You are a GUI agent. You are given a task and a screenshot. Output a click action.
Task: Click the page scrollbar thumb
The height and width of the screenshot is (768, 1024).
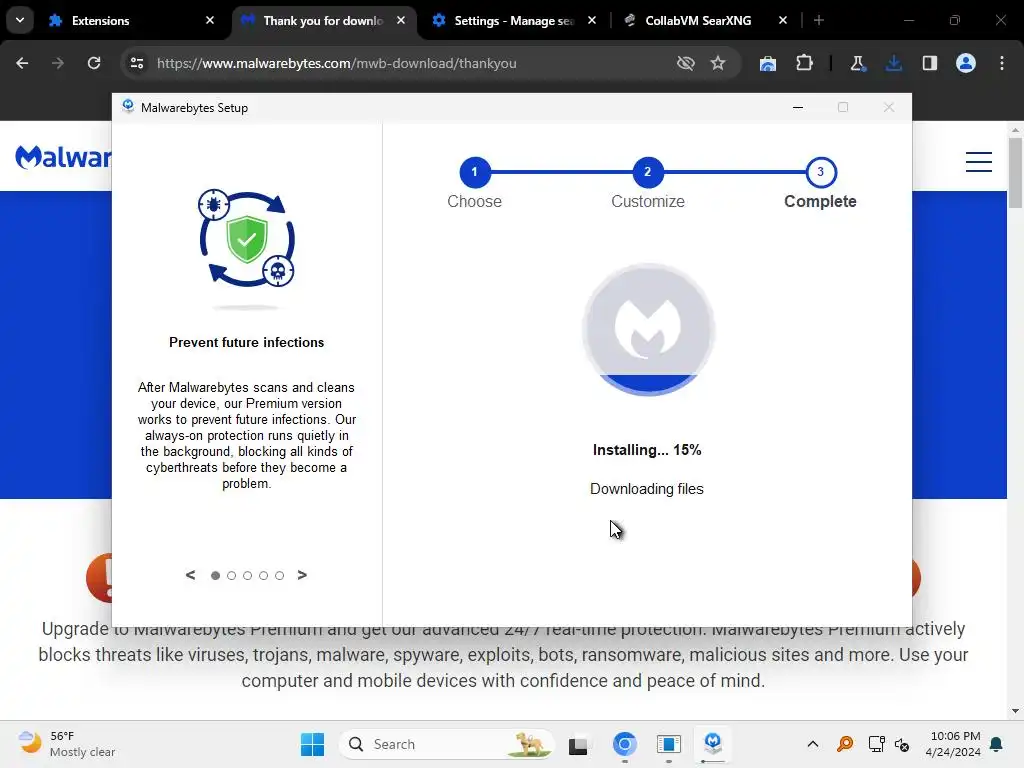tap(1015, 173)
